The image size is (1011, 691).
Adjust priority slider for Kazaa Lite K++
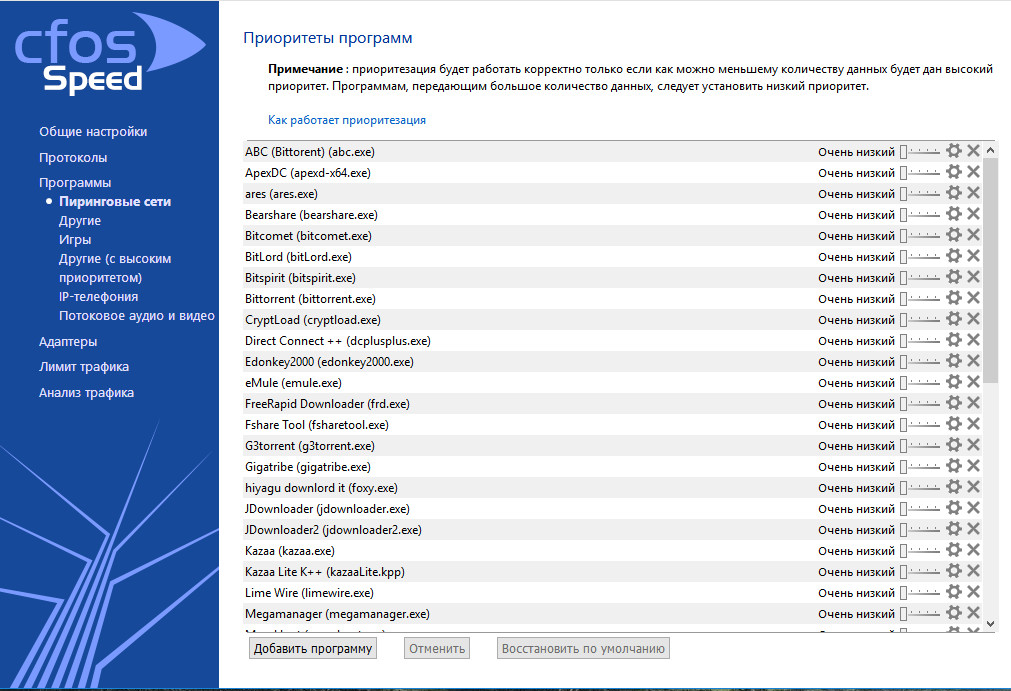point(920,572)
